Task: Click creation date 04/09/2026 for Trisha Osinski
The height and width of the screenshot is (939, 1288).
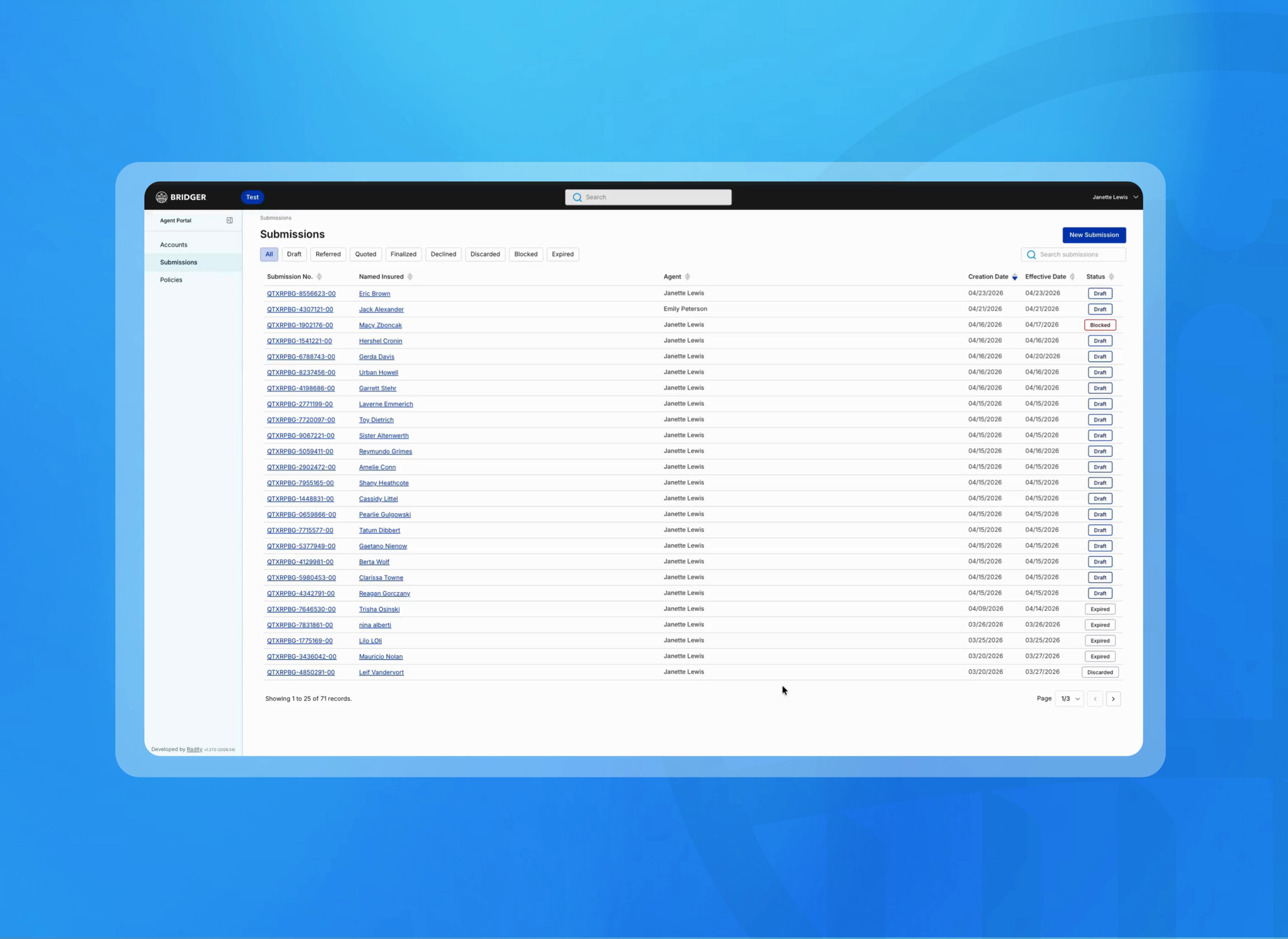Action: [985, 609]
